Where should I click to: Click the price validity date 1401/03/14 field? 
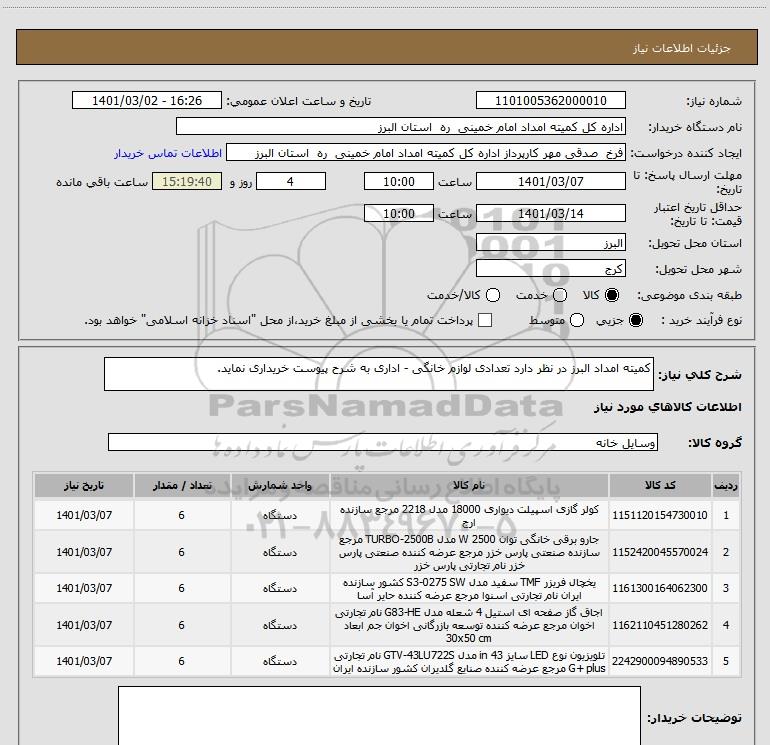(x=550, y=214)
